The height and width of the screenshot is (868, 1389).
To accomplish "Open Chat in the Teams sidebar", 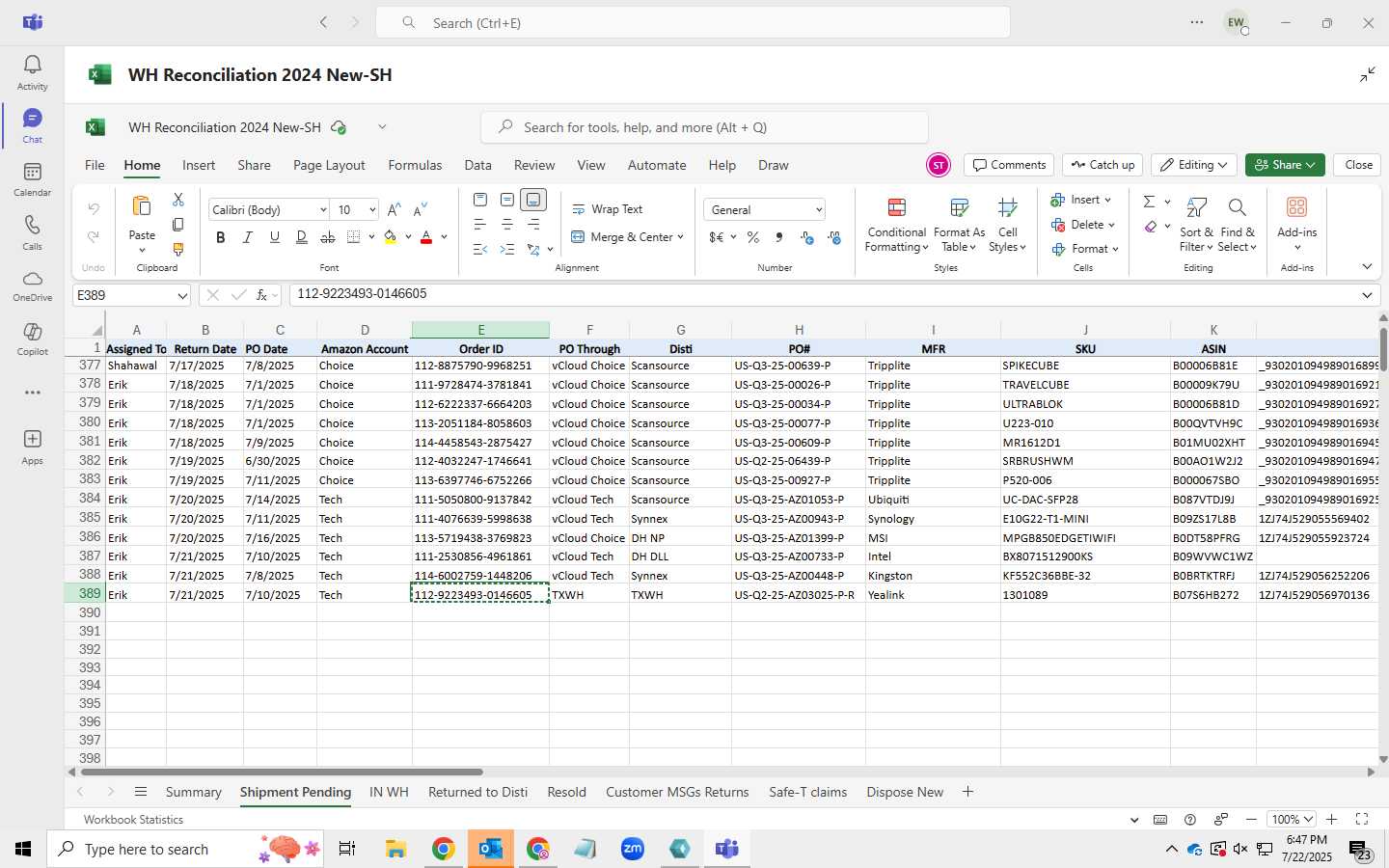I will (x=32, y=125).
